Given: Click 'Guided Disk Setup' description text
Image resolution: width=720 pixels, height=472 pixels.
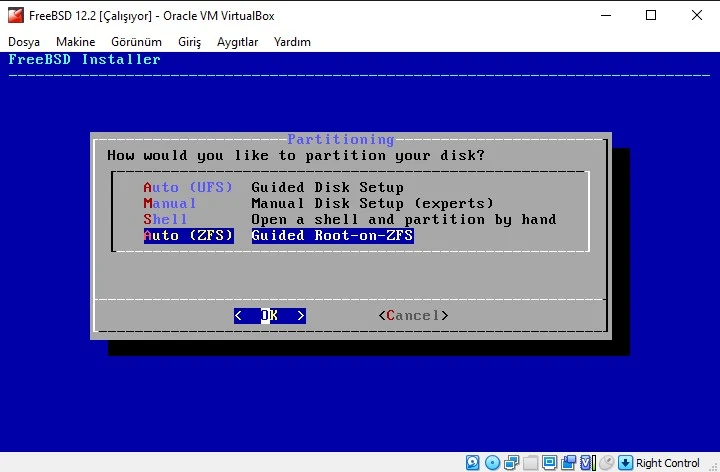Looking at the screenshot, I should 328,187.
